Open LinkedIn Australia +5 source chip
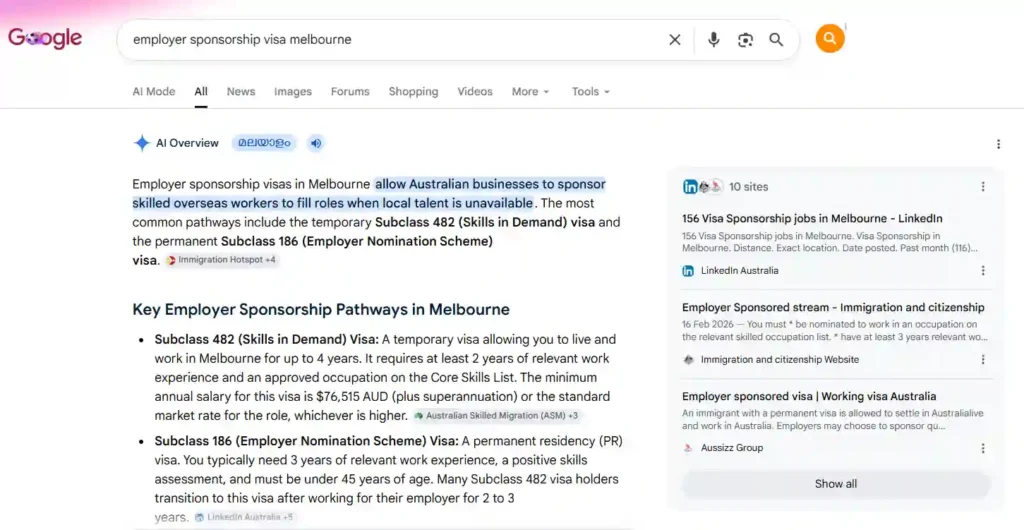Image resolution: width=1024 pixels, height=530 pixels. tap(244, 517)
